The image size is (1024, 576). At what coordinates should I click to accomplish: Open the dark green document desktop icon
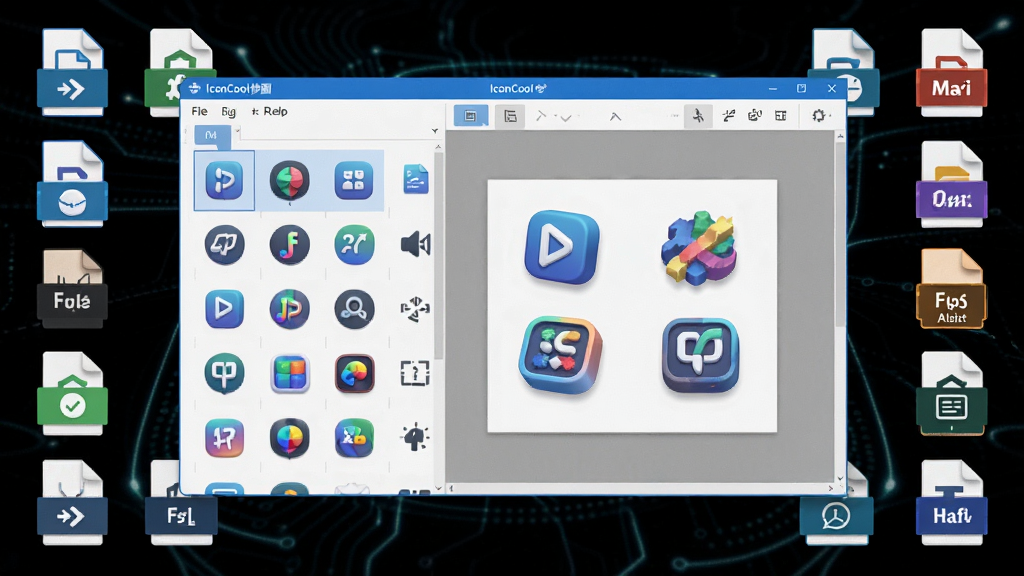tap(952, 394)
